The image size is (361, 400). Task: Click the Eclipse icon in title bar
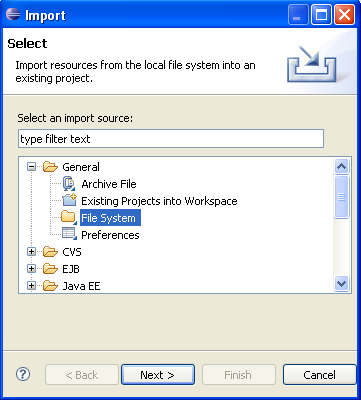13,15
